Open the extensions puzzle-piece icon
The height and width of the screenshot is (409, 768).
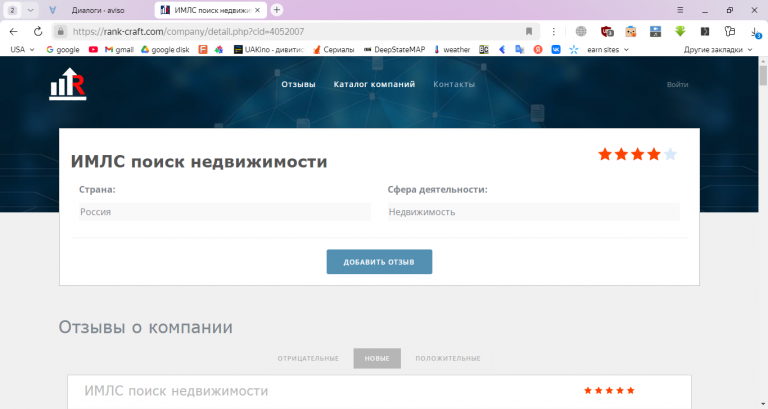click(x=730, y=31)
